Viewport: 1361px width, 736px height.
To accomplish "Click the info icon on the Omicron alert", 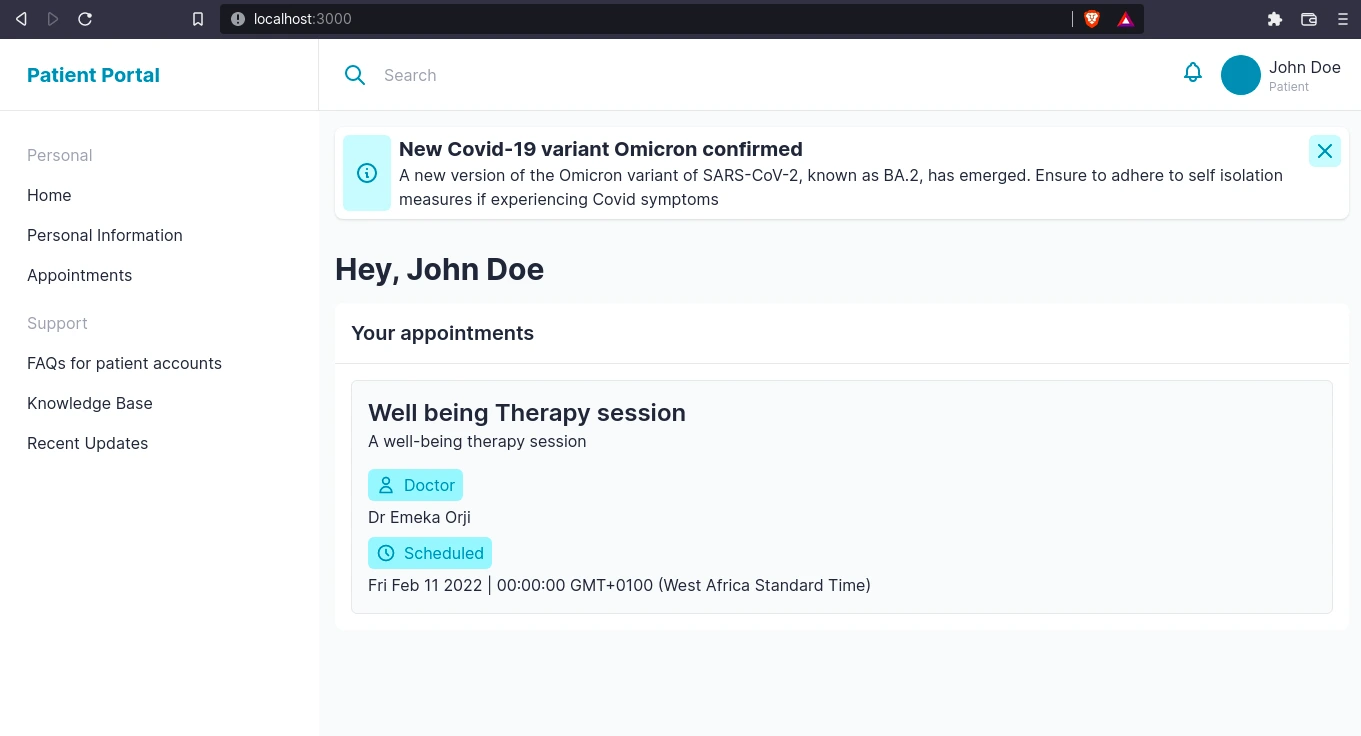I will [367, 173].
